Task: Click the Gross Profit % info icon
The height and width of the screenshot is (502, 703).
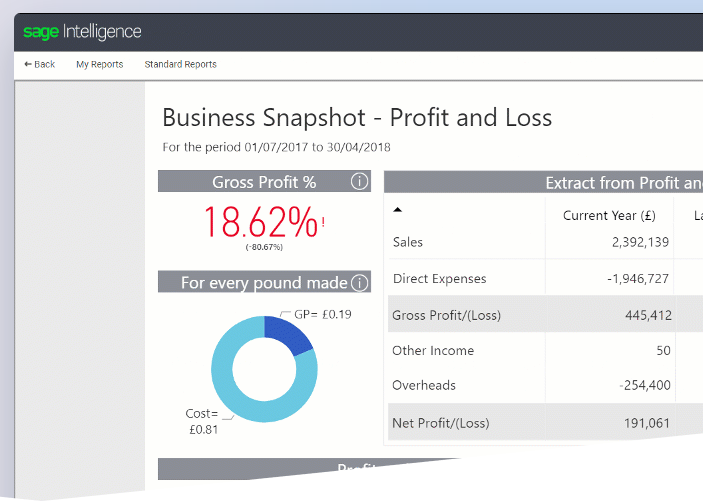Action: 360,182
